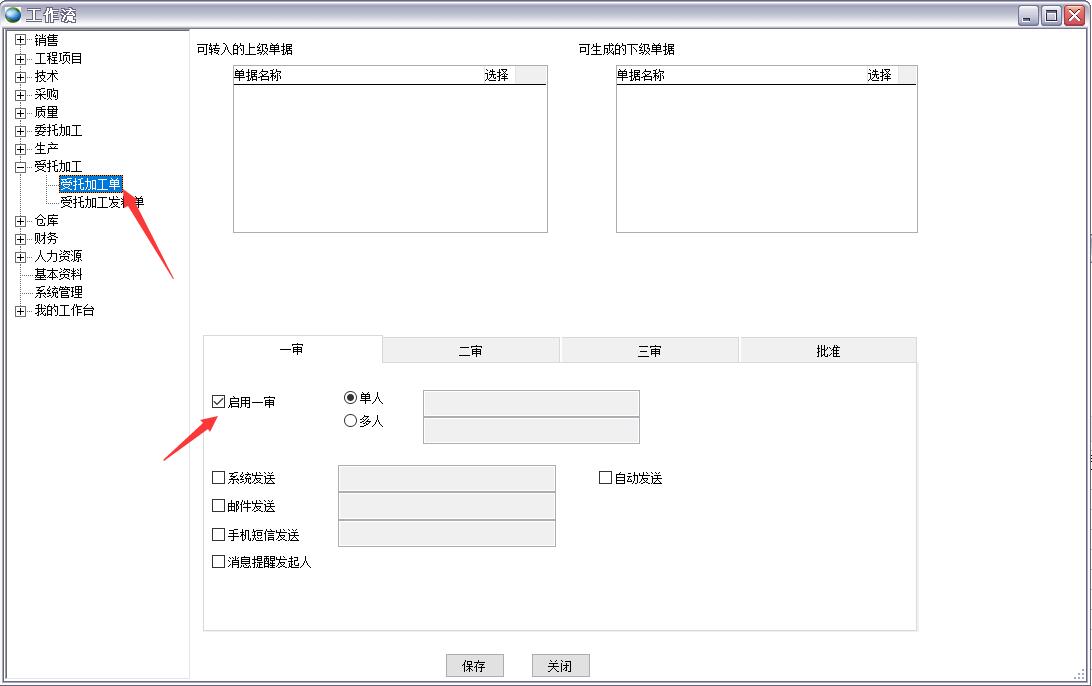Click the globe app icon in title bar
This screenshot has height=686, width=1092.
pyautogui.click(x=13, y=15)
